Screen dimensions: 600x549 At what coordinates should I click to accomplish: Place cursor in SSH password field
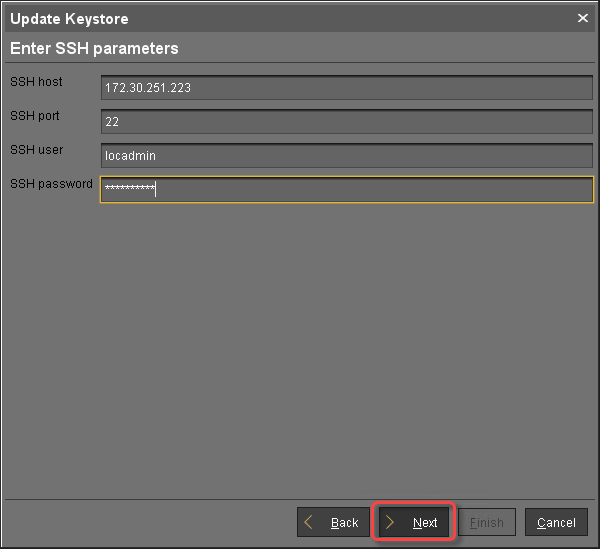point(347,190)
